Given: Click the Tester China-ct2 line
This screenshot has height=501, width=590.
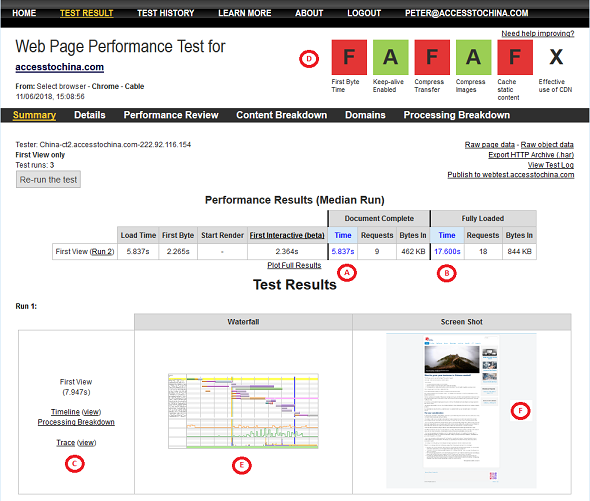Looking at the screenshot, I should (x=103, y=145).
